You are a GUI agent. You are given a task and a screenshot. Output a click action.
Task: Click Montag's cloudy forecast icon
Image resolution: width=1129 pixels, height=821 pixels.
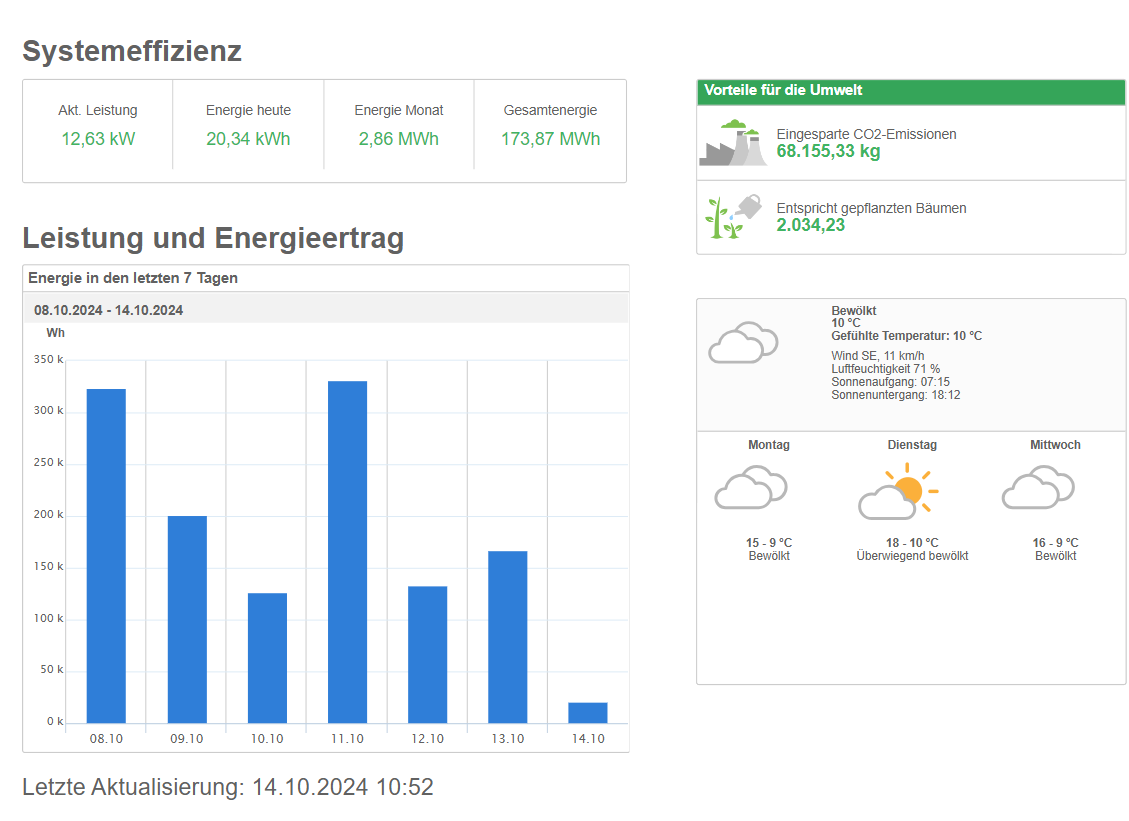point(750,490)
